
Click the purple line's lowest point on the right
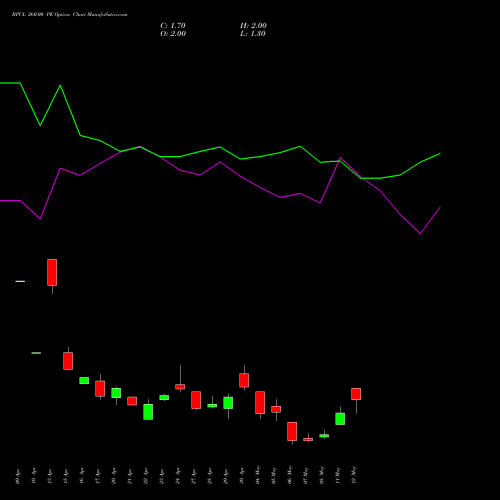pos(420,233)
